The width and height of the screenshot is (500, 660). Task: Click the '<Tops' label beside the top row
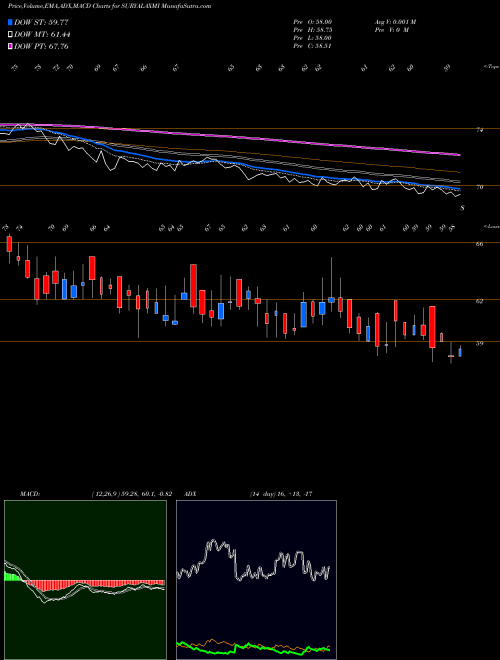(x=491, y=67)
